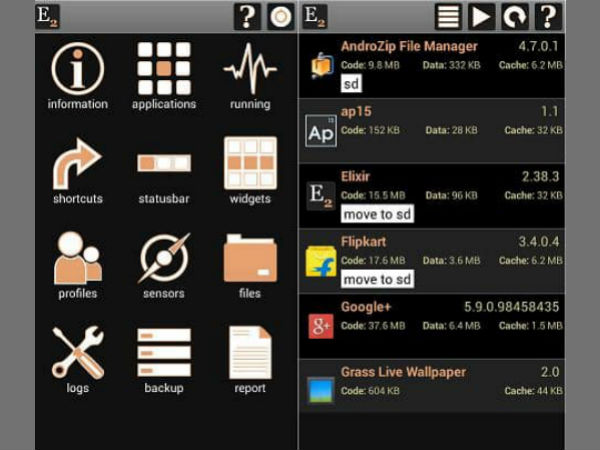This screenshot has height=450, width=600.
Task: Open the files folder icon
Action: [250, 259]
